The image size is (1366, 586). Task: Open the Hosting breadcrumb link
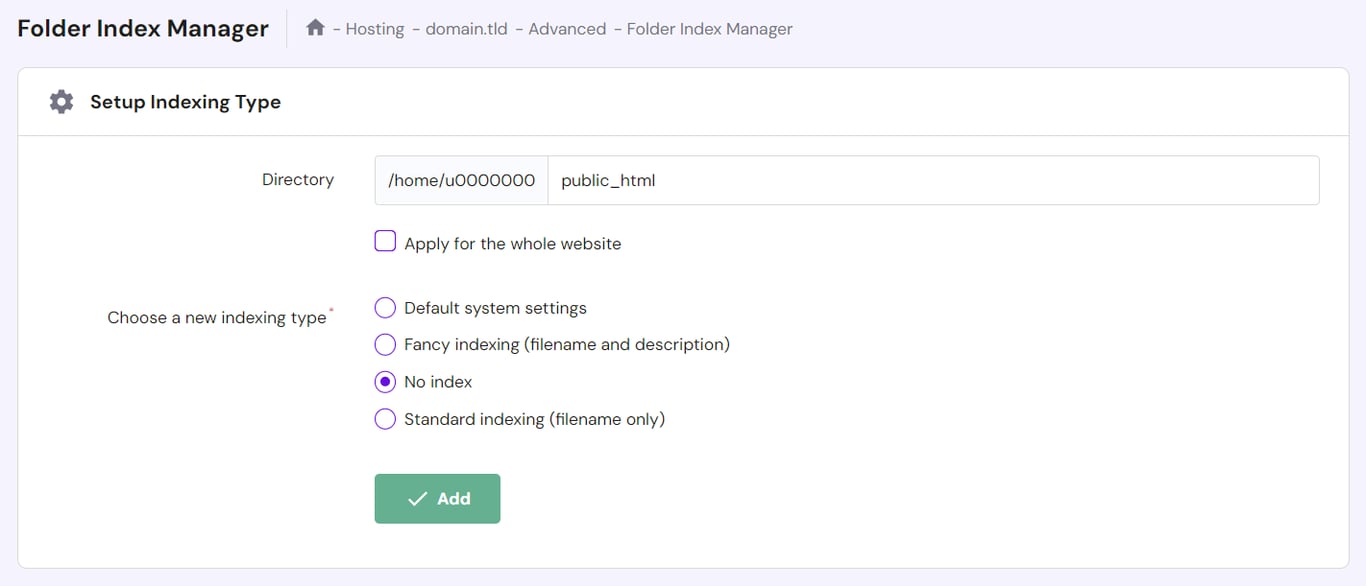(x=373, y=29)
